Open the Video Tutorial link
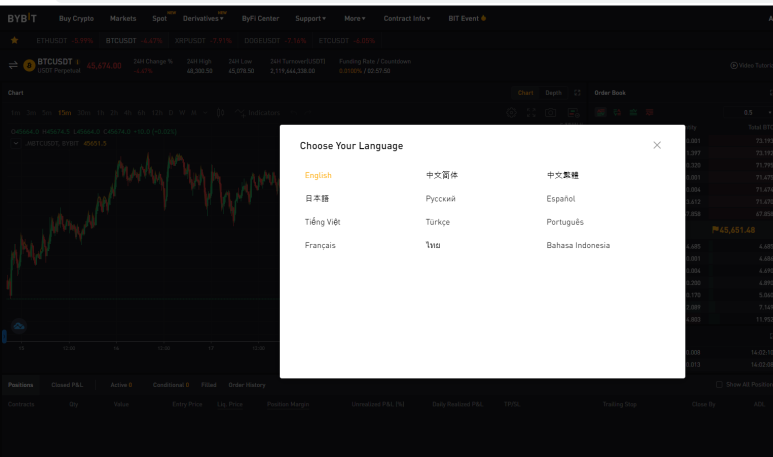Image resolution: width=773 pixels, height=457 pixels. click(751, 65)
